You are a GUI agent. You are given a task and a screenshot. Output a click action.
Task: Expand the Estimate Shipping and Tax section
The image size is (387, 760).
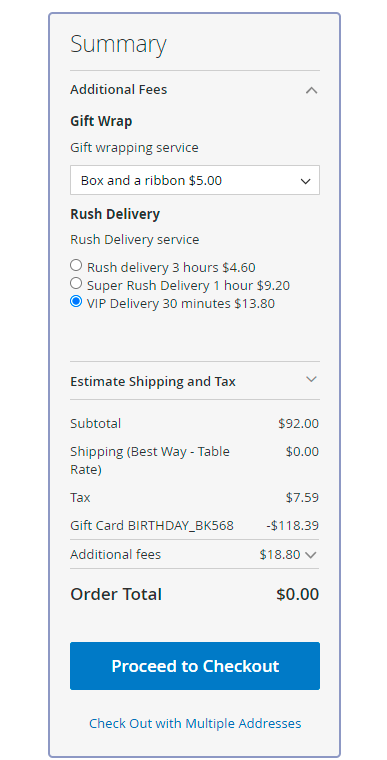coord(195,381)
